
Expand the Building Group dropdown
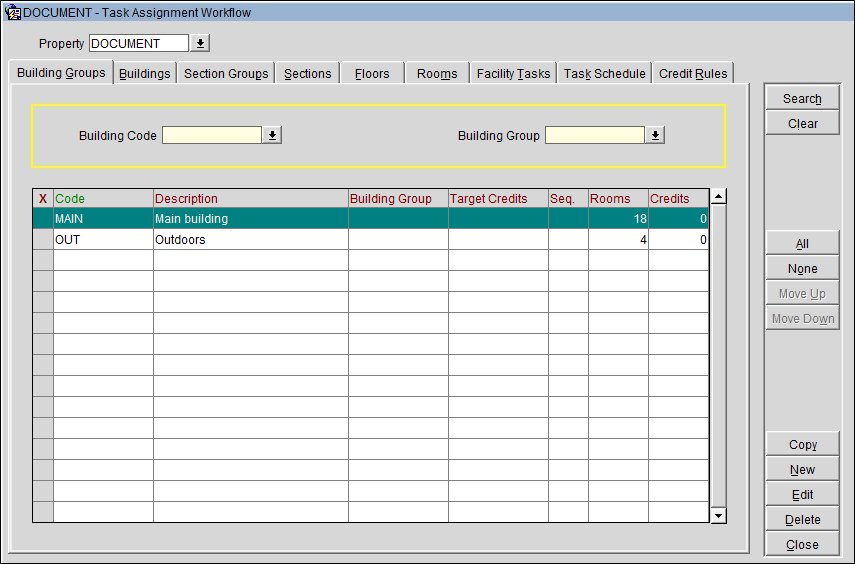(x=655, y=135)
